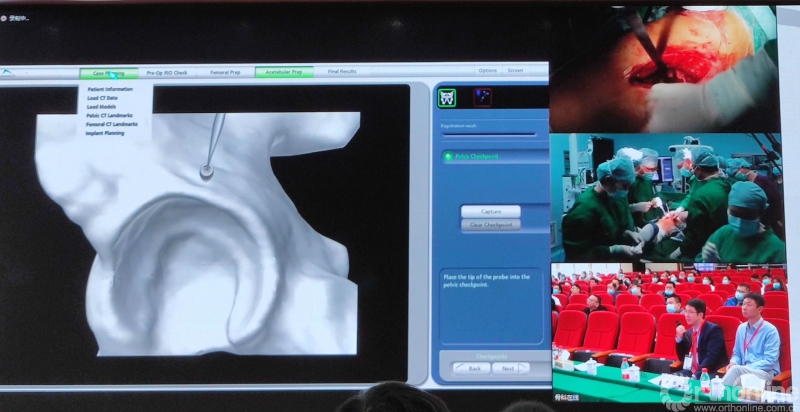The width and height of the screenshot is (800, 412).
Task: Click the Next navigation button
Action: click(508, 368)
